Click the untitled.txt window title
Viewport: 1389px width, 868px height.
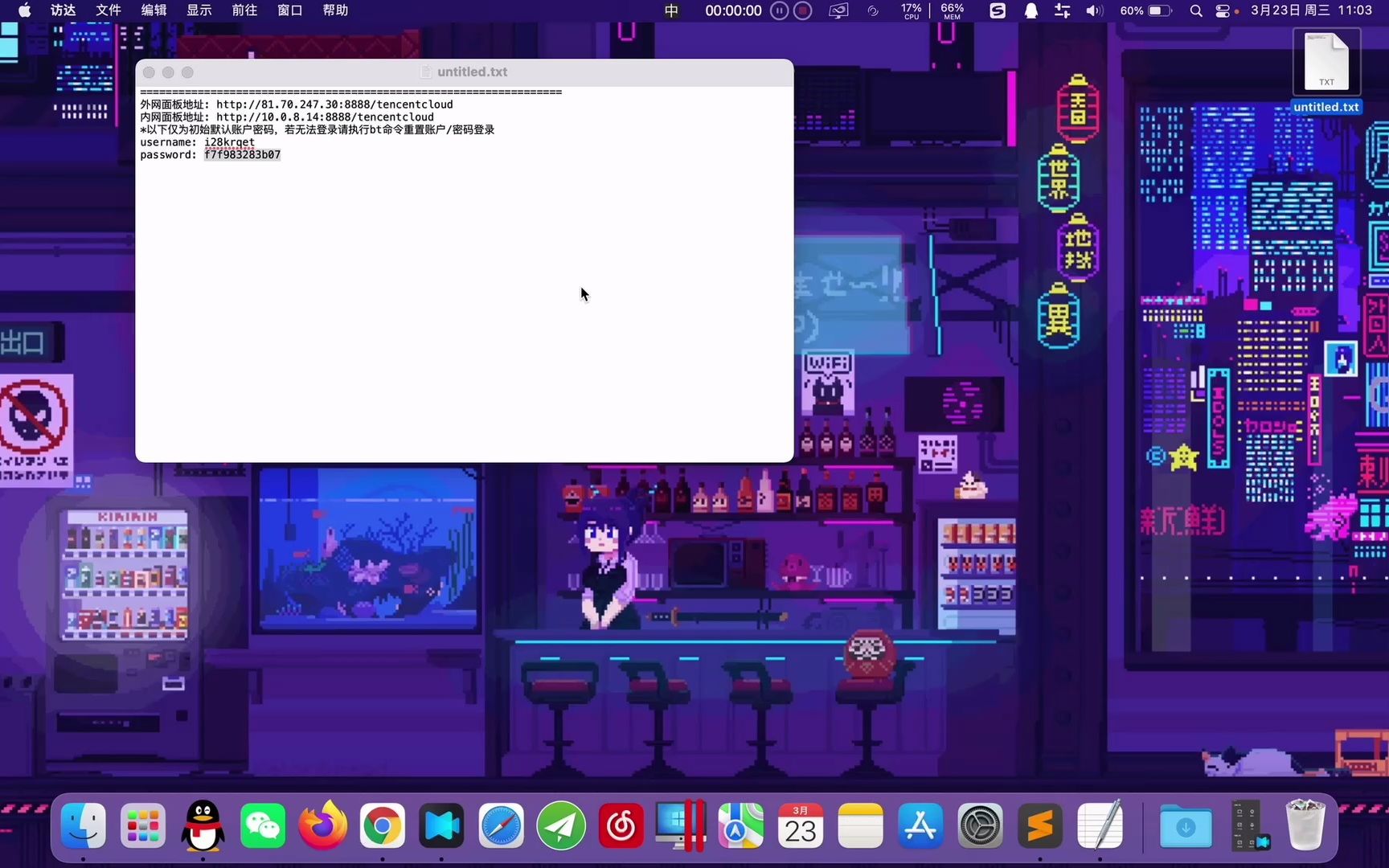473,72
